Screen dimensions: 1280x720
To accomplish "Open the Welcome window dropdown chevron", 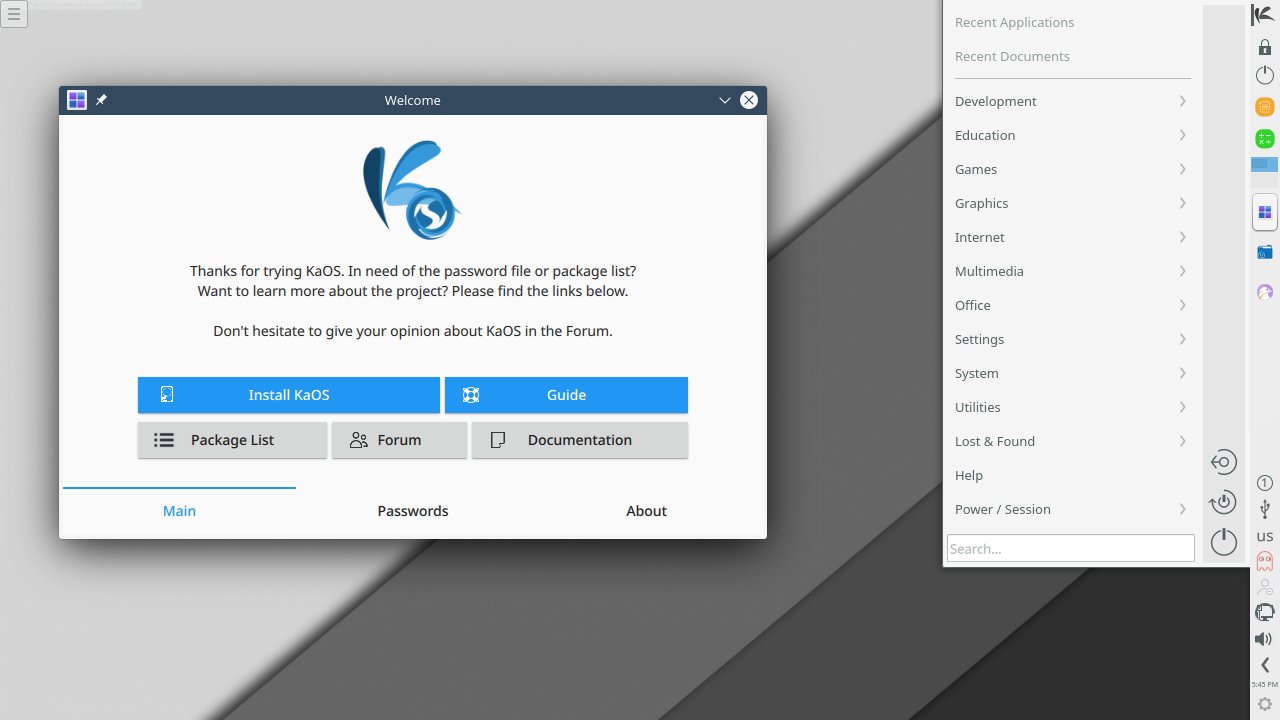I will 724,100.
